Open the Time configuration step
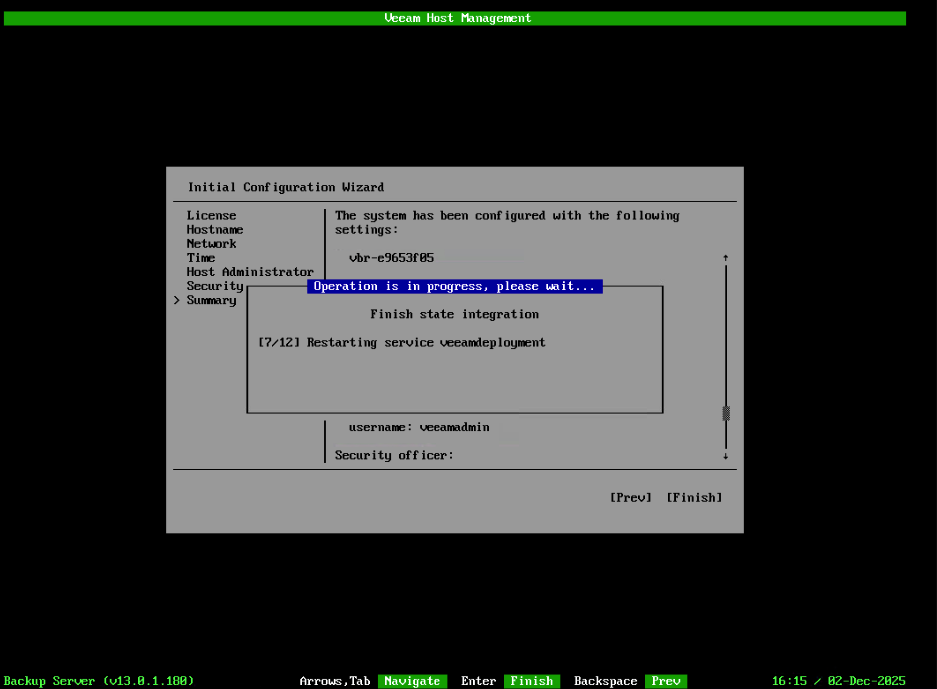Screen dimensions: 937x689 [x=200, y=257]
